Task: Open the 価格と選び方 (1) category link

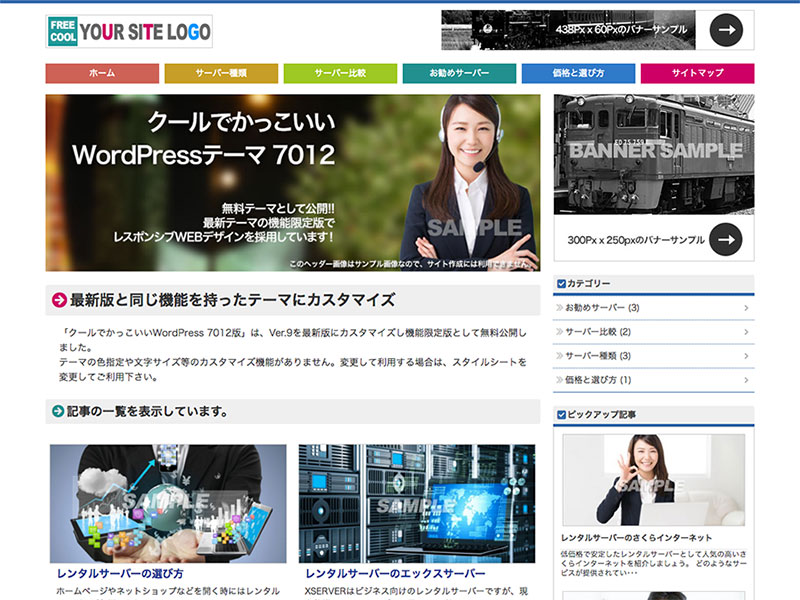Action: coord(598,380)
